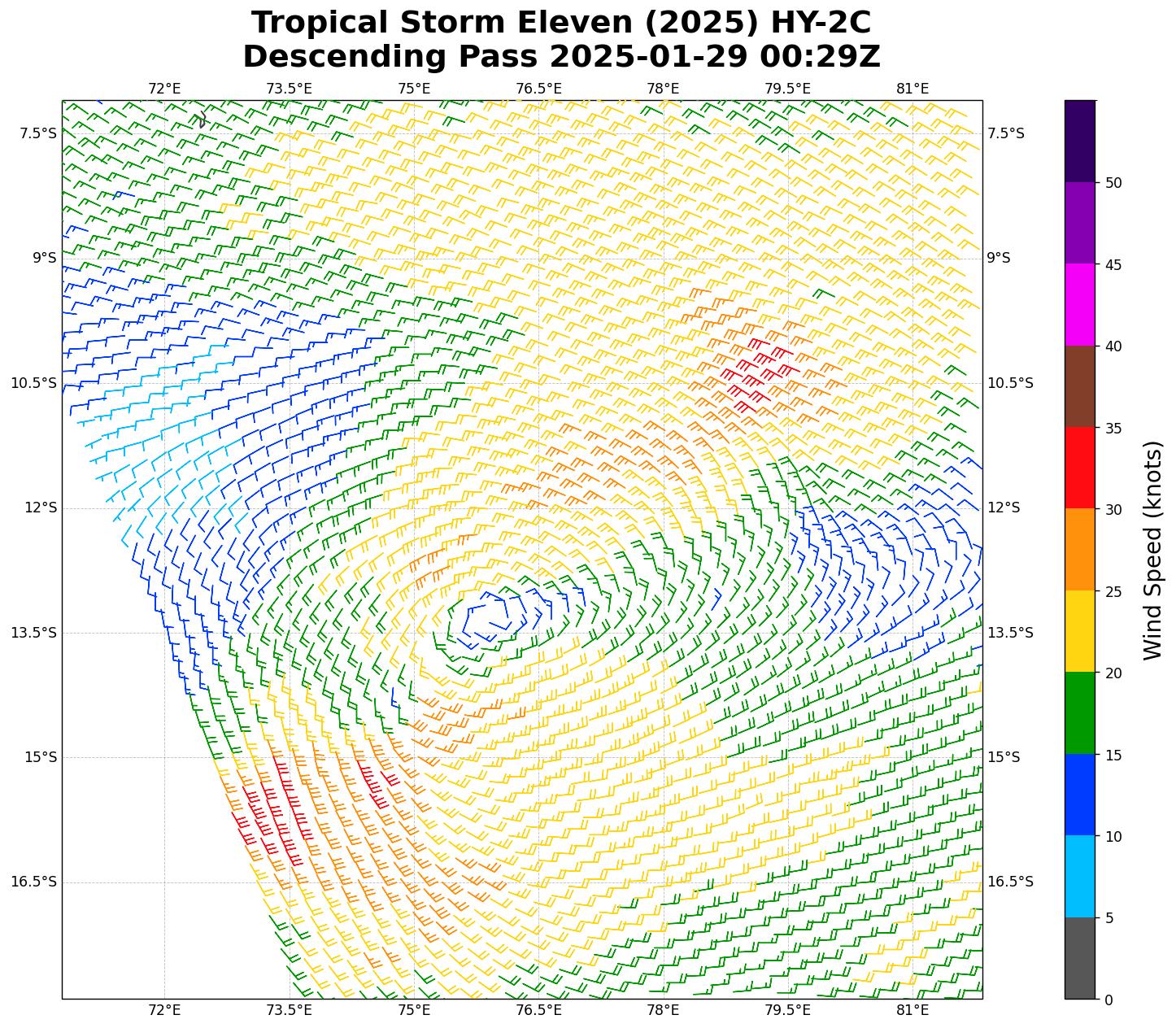1176x1028 pixels.
Task: Pick the cyan 5-10 knot colorbar segment
Action: coord(1079,876)
